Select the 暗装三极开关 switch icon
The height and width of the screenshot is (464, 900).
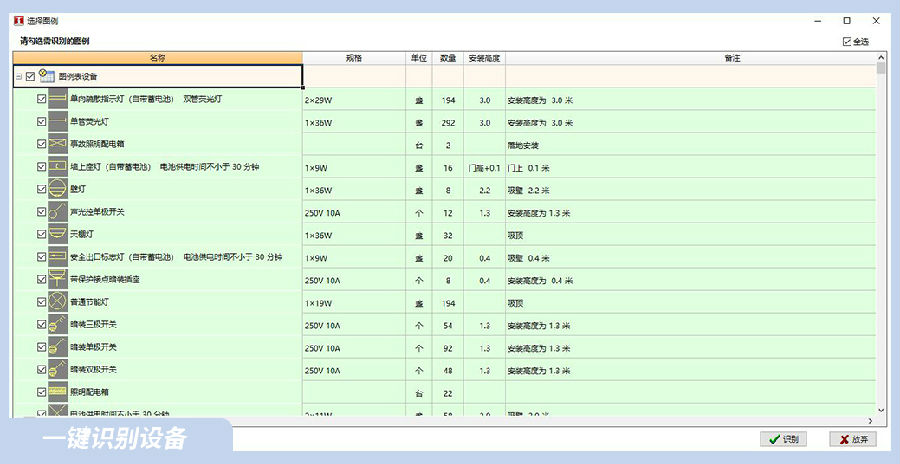(58, 324)
